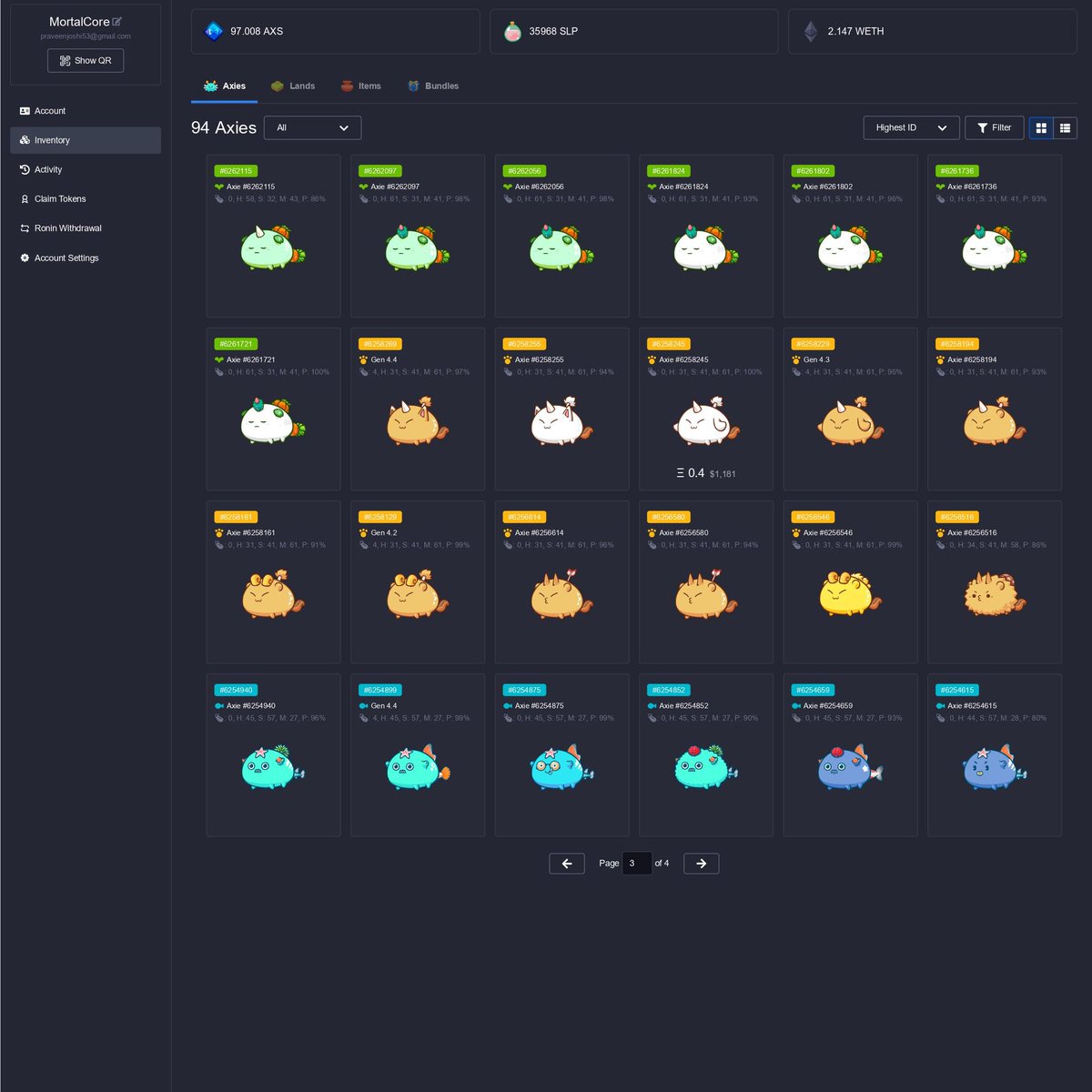Click the aquatic class icon on Axie #6254875
The width and height of the screenshot is (1092, 1092).
508,706
